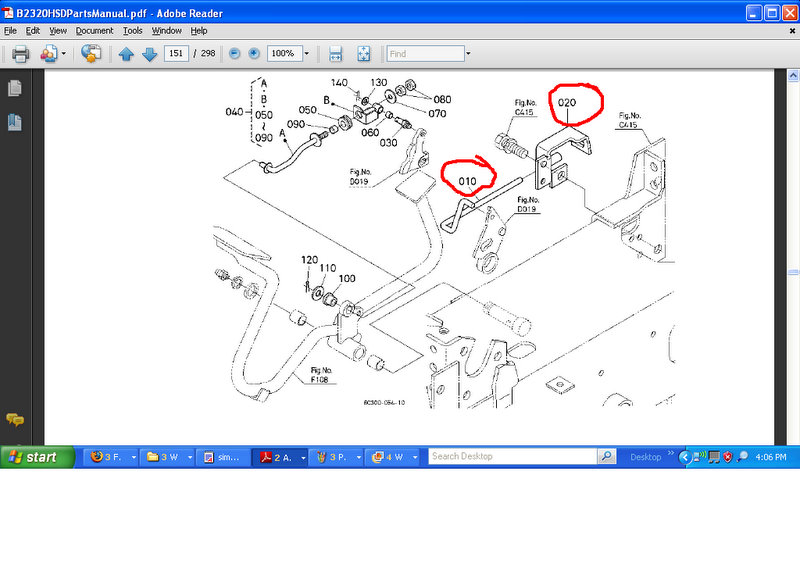Click the 4:06 PM clock
The width and height of the screenshot is (800, 575).
pos(770,457)
